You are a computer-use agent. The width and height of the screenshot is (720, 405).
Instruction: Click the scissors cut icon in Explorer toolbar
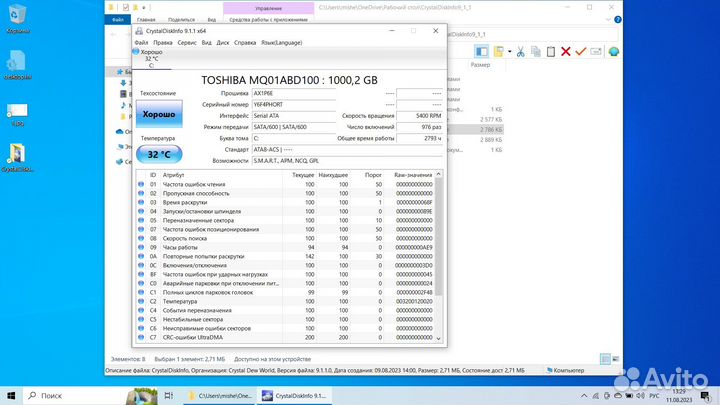coord(520,51)
